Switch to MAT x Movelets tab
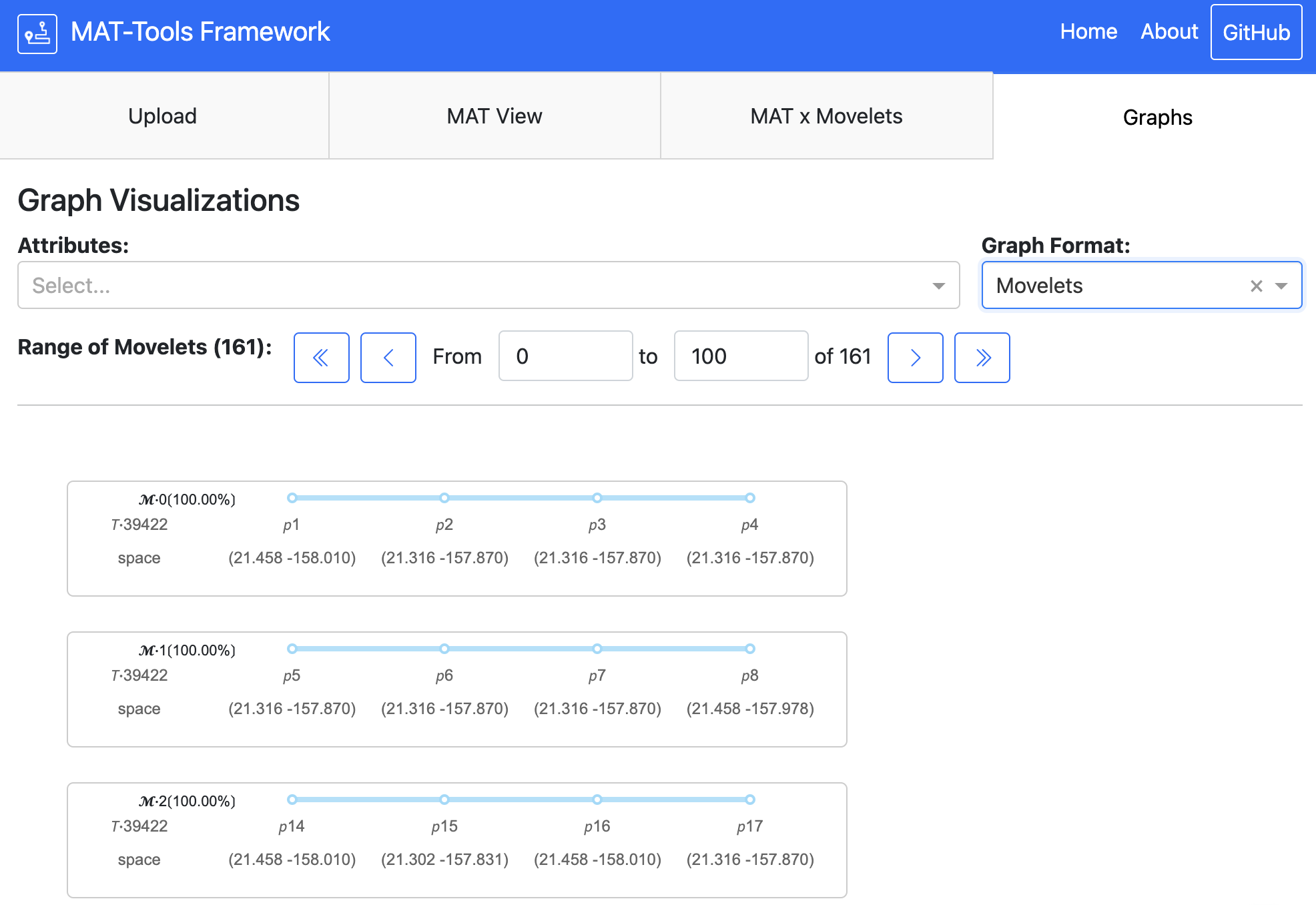Screen dimensions: 1316x905 coord(826,116)
